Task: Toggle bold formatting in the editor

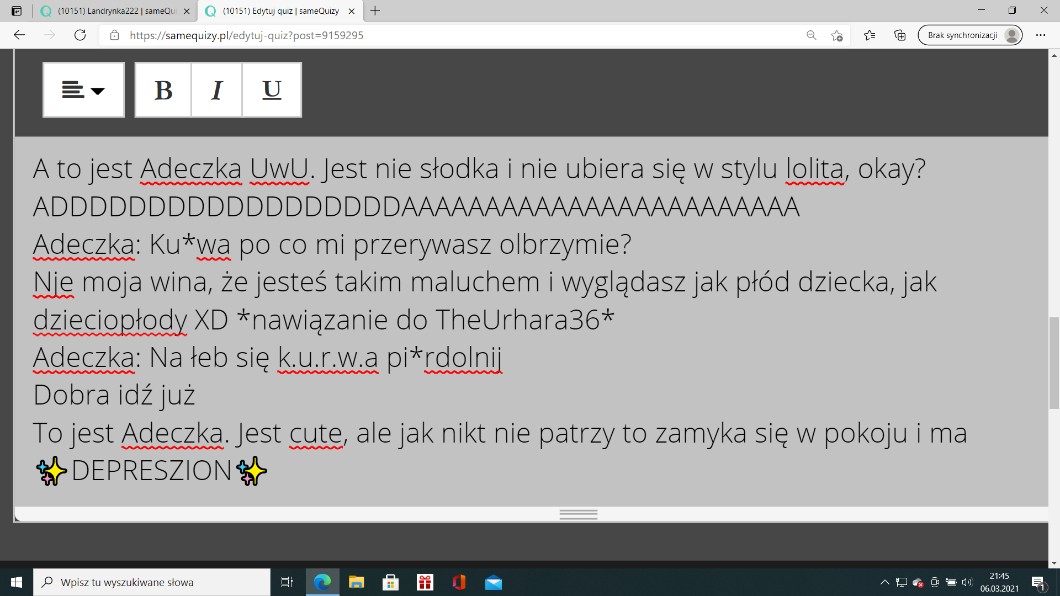Action: (x=163, y=90)
